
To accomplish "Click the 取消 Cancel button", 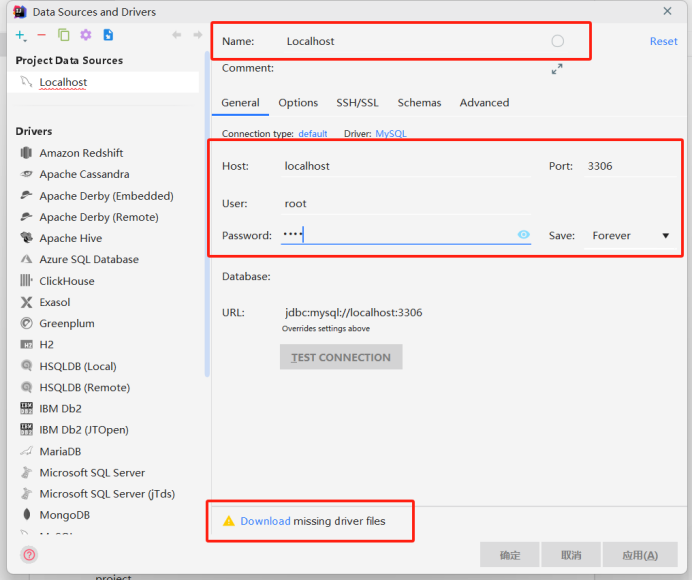I will [x=571, y=555].
